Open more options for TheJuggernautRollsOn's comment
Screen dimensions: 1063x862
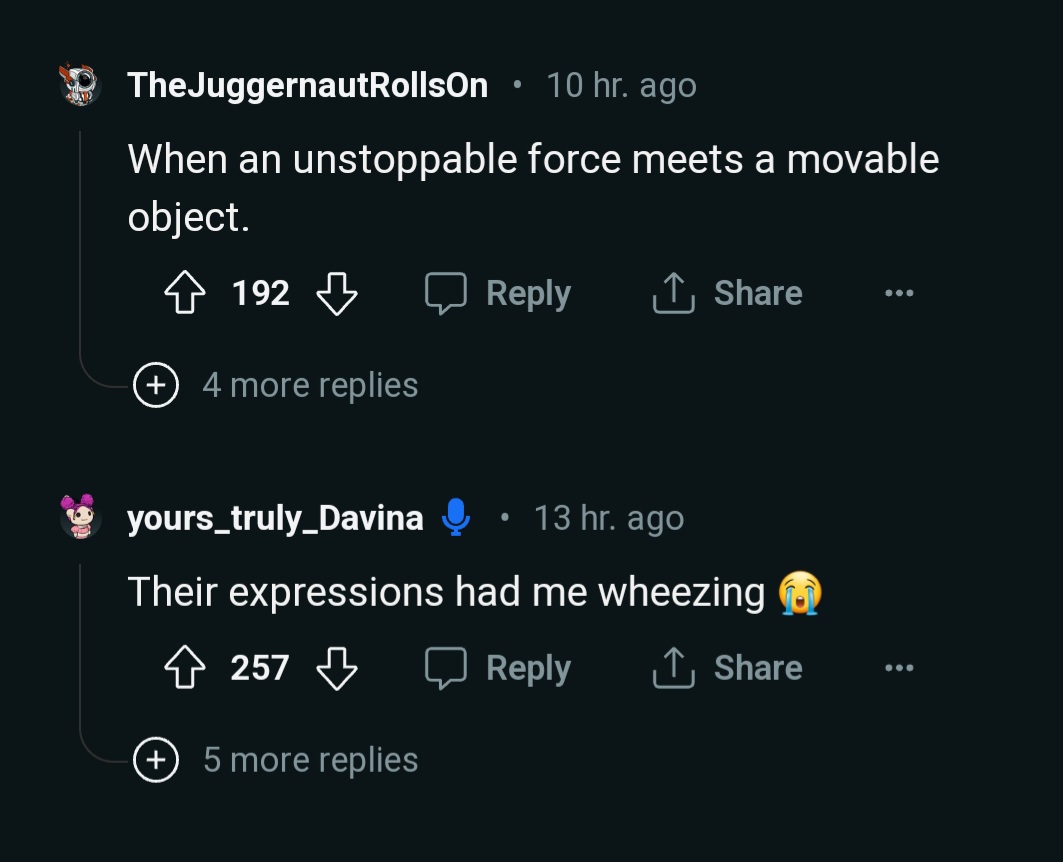(898, 293)
